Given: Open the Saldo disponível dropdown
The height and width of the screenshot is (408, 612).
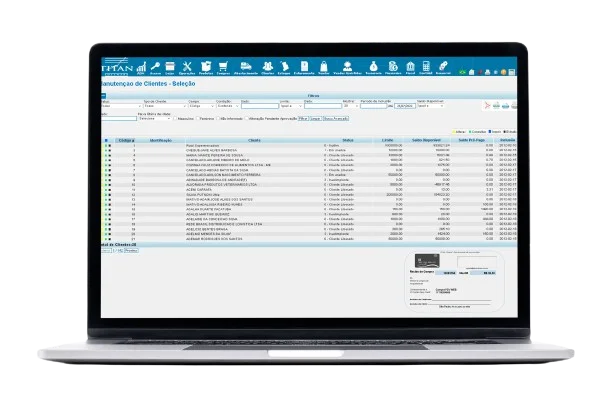Looking at the screenshot, I should (430, 106).
